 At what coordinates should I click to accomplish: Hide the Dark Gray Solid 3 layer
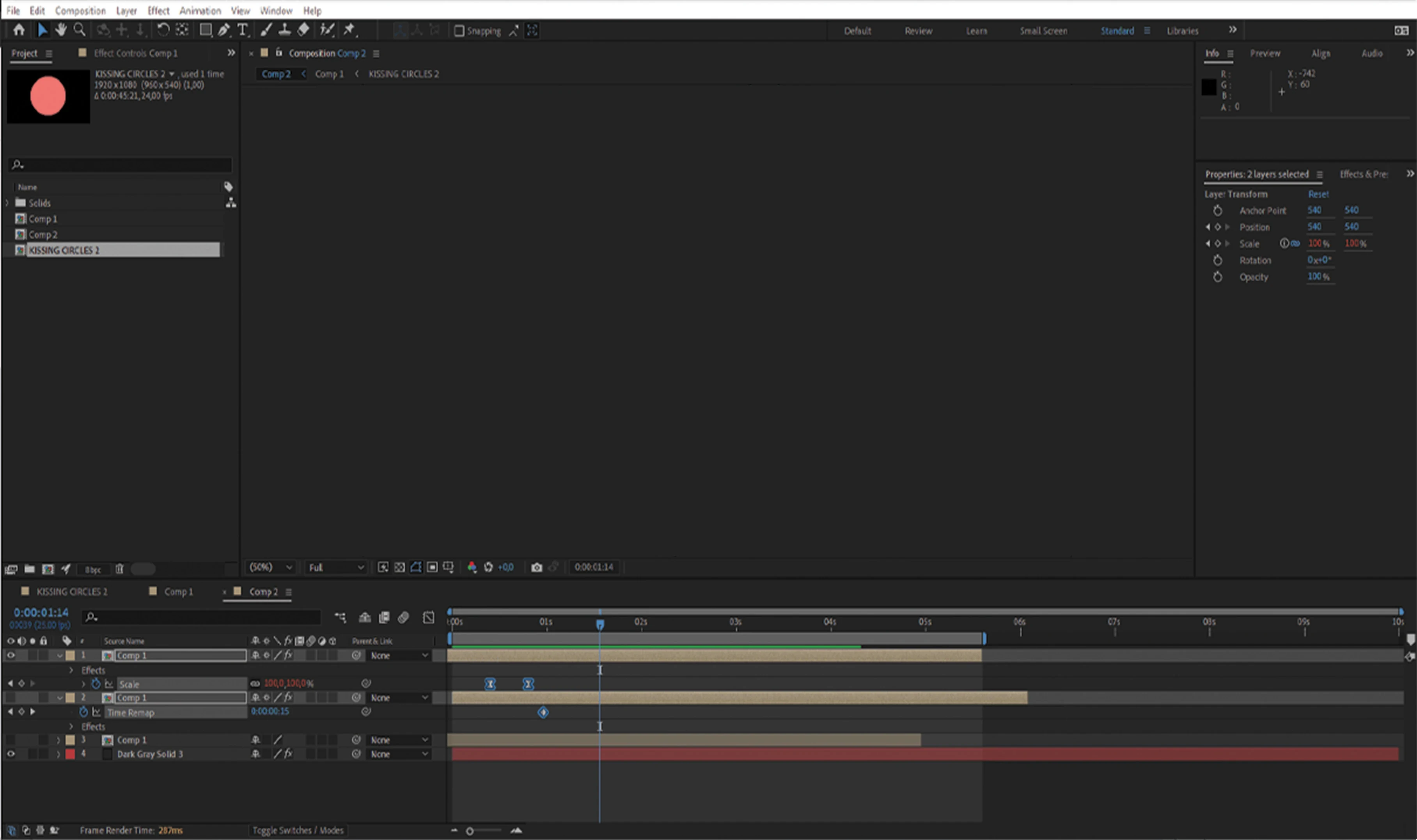coord(11,754)
